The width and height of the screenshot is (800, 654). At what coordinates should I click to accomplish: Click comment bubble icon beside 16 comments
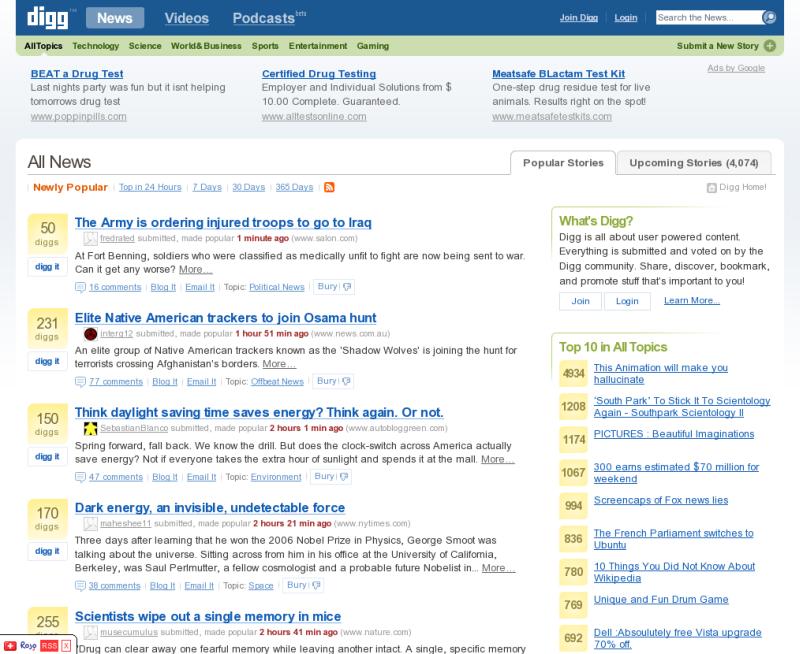80,287
